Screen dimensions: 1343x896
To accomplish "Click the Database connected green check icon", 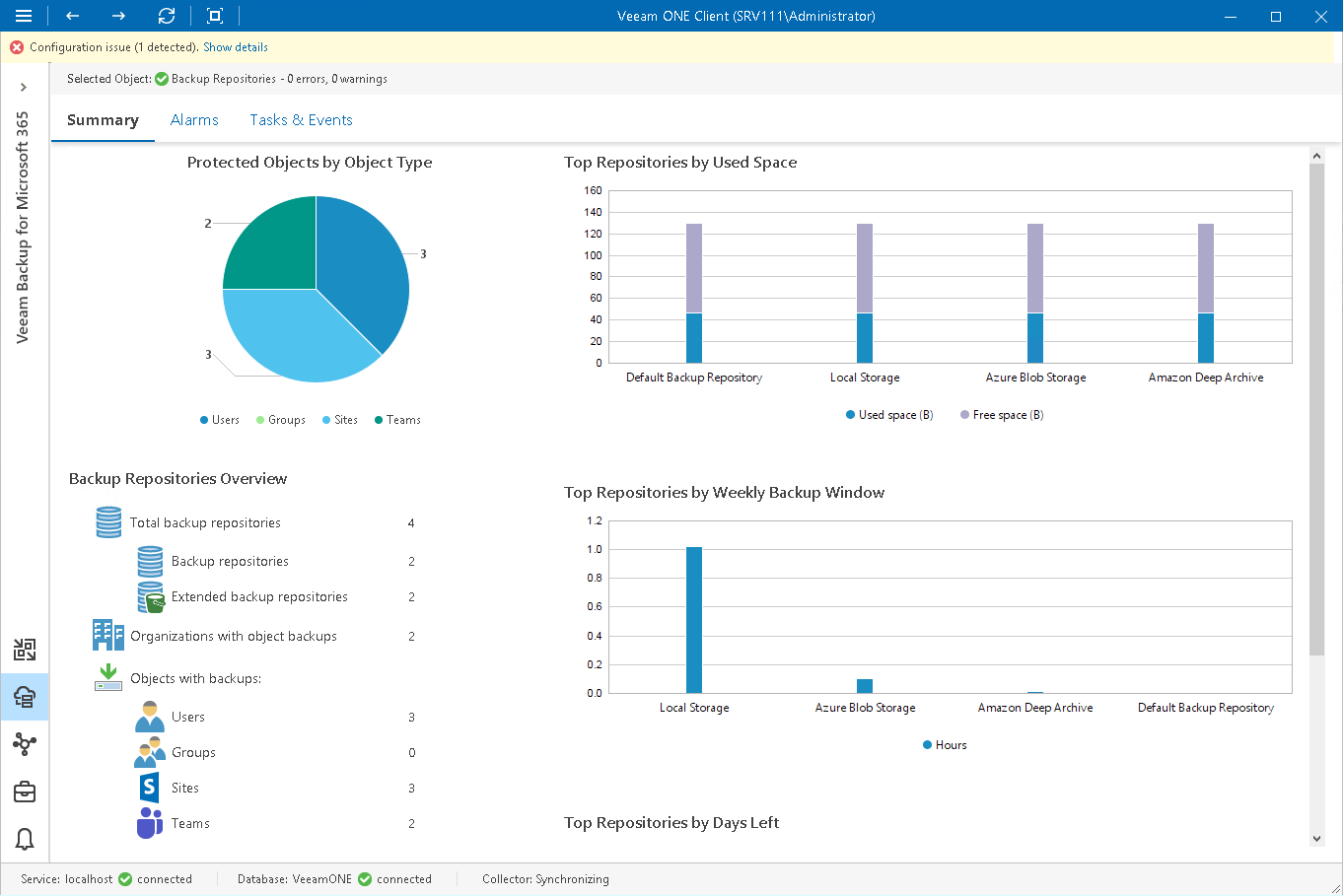I will (365, 879).
